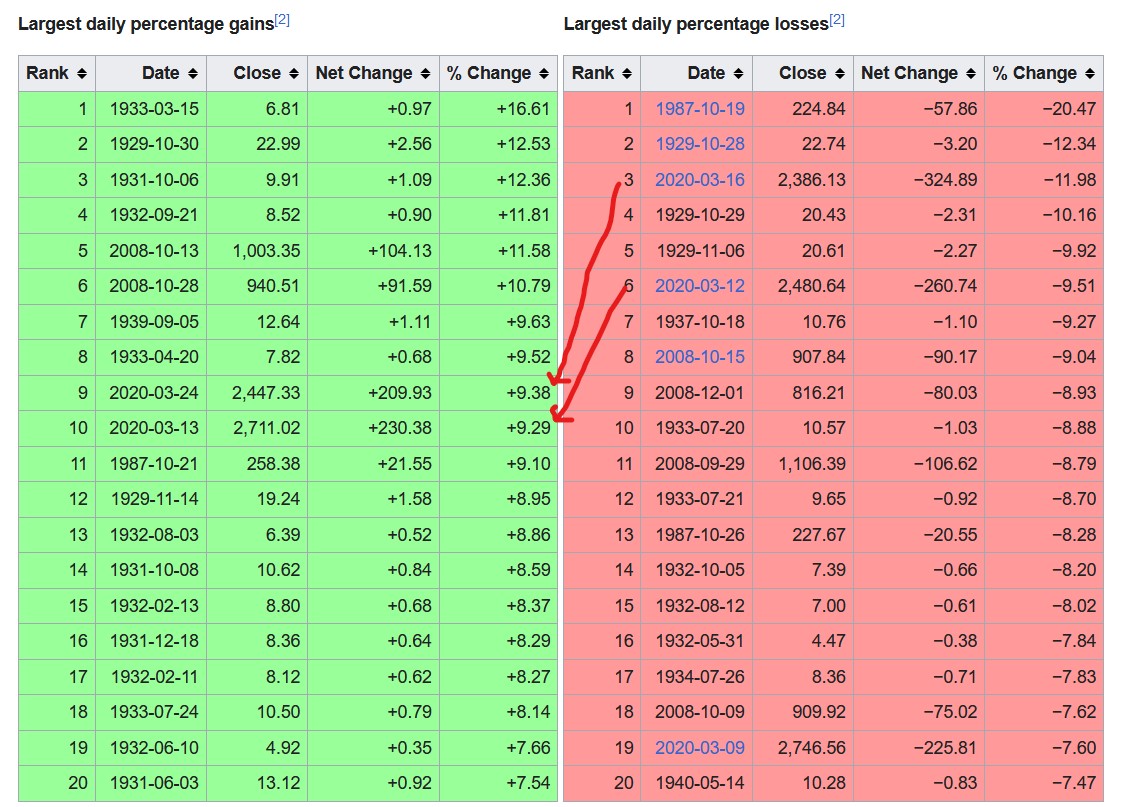Select the −106.62 net change cell

(919, 464)
